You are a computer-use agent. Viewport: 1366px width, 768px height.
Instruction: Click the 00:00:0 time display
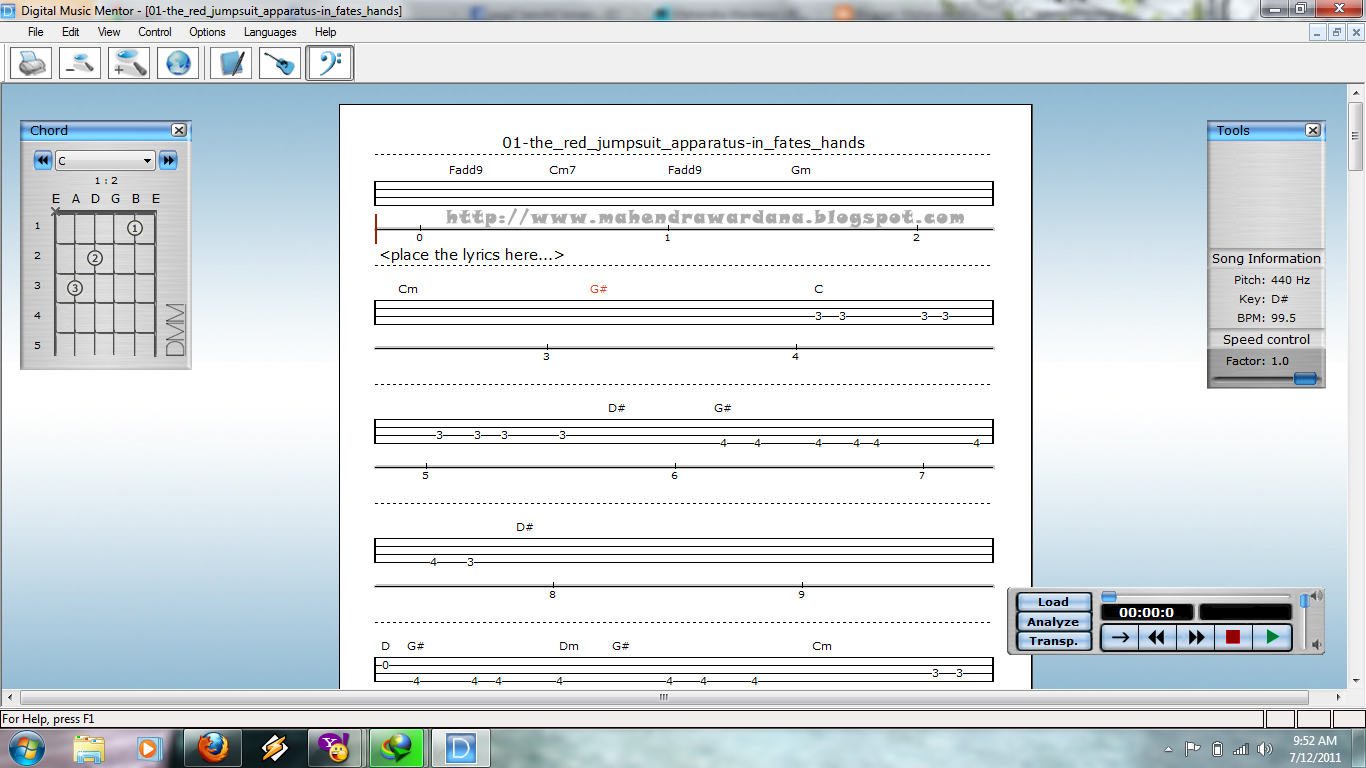1147,612
